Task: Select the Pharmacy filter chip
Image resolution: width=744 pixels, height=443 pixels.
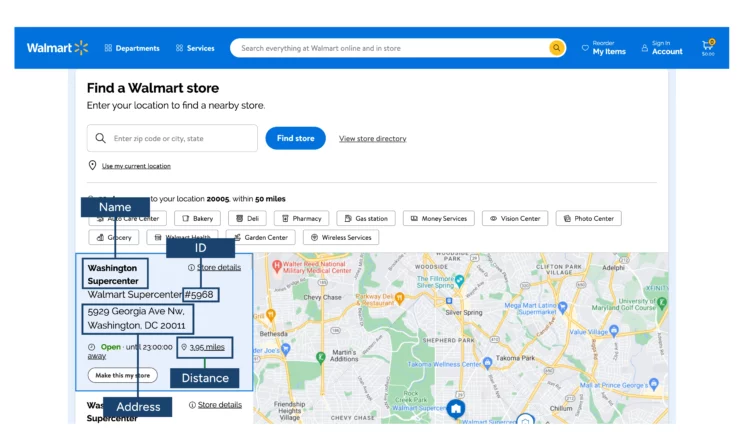Action: click(x=301, y=218)
